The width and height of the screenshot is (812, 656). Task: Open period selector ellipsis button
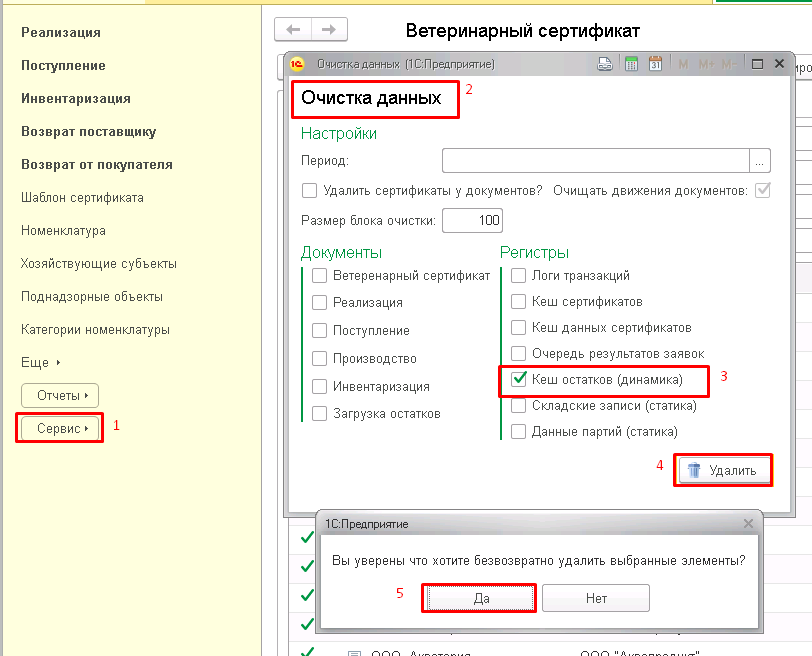click(x=760, y=161)
